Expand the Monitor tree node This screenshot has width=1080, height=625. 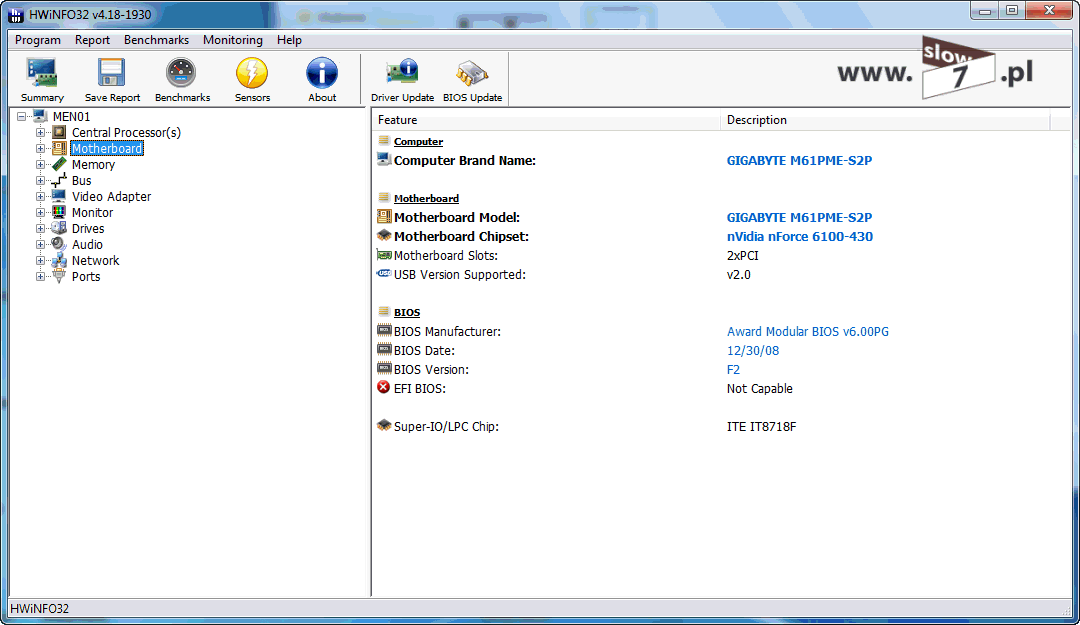pyautogui.click(x=40, y=212)
